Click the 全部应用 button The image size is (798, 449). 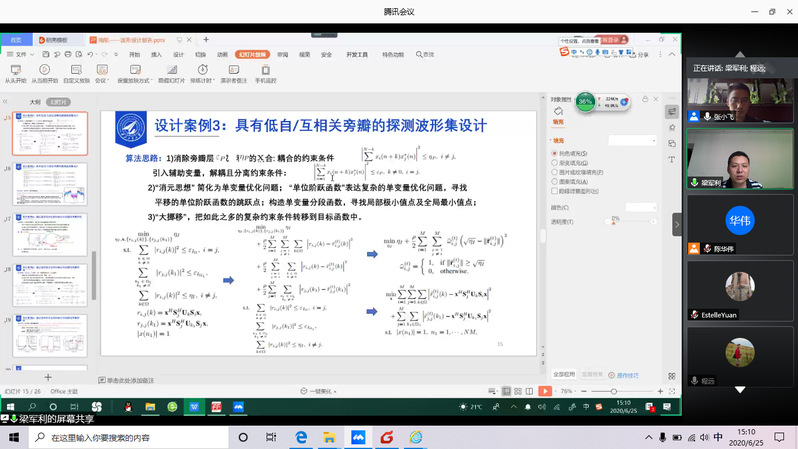(x=563, y=374)
